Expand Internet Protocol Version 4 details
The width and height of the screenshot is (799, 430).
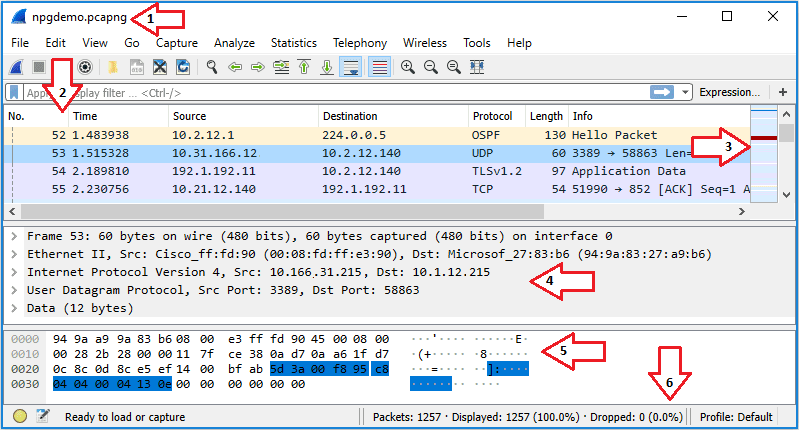click(x=14, y=272)
